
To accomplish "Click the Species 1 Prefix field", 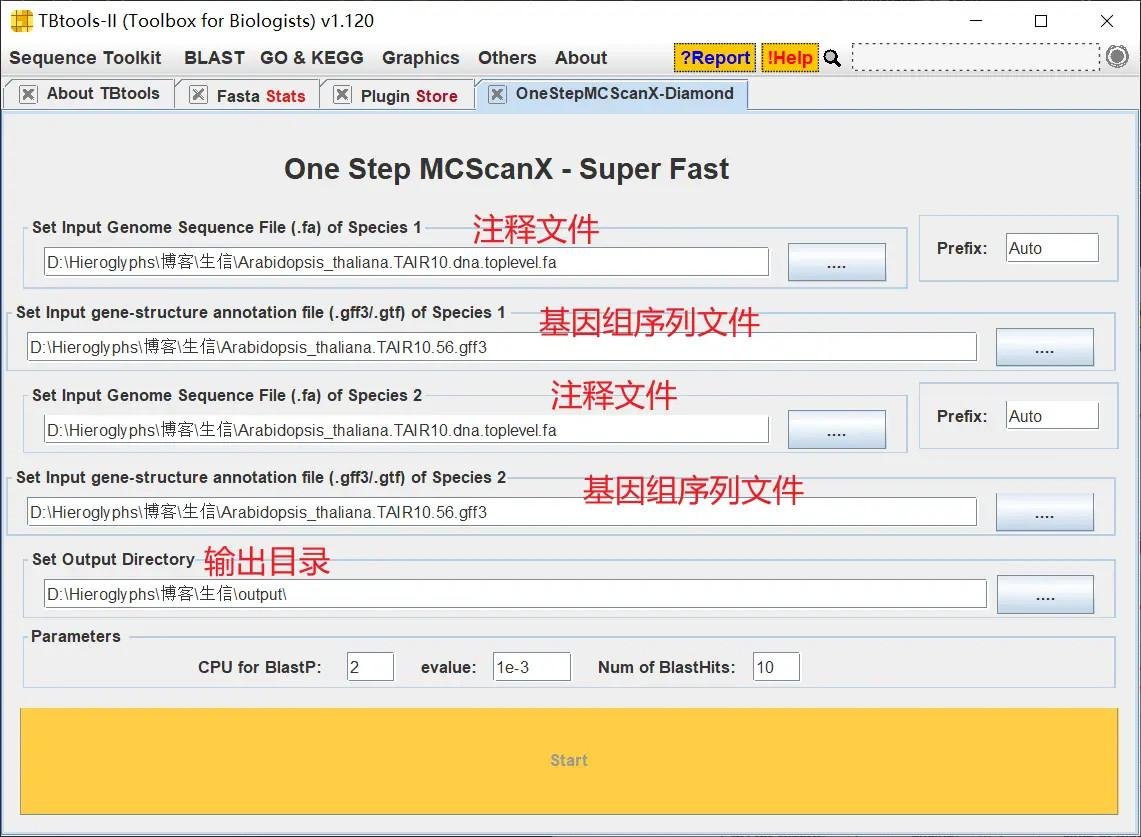I will [x=1052, y=248].
